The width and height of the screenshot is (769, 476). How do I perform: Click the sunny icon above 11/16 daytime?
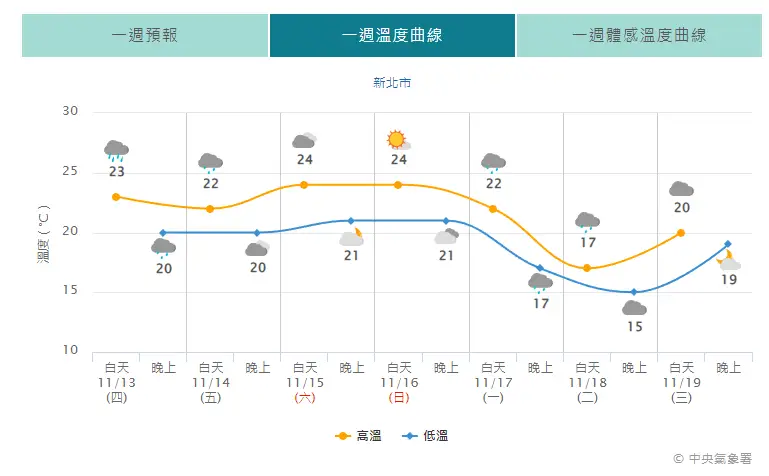(398, 140)
